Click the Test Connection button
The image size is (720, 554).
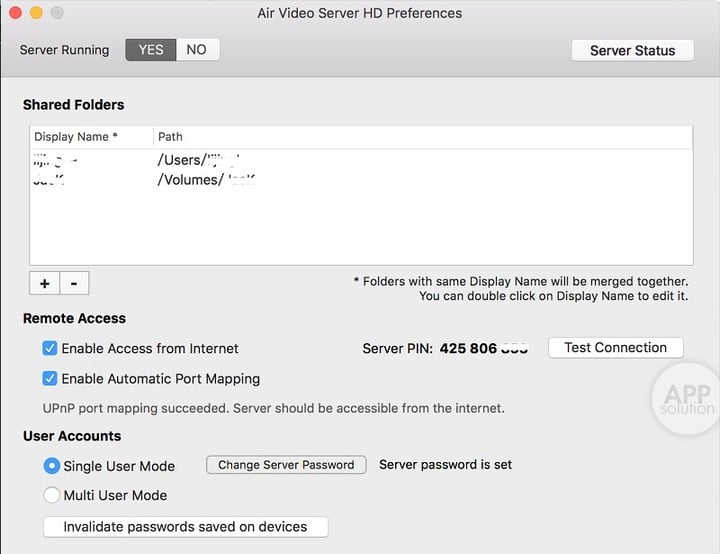click(x=615, y=348)
